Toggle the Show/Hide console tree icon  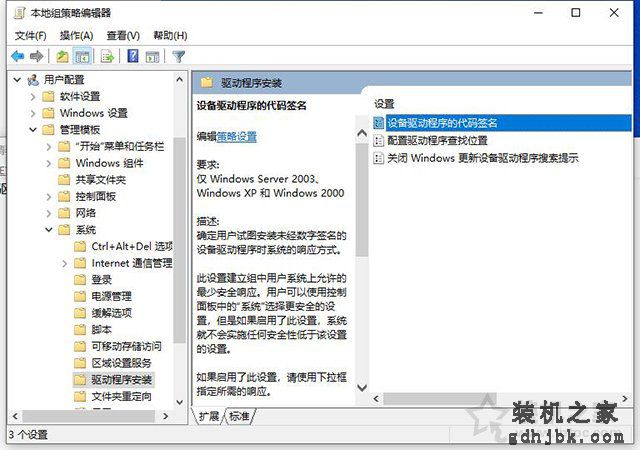tap(82, 56)
